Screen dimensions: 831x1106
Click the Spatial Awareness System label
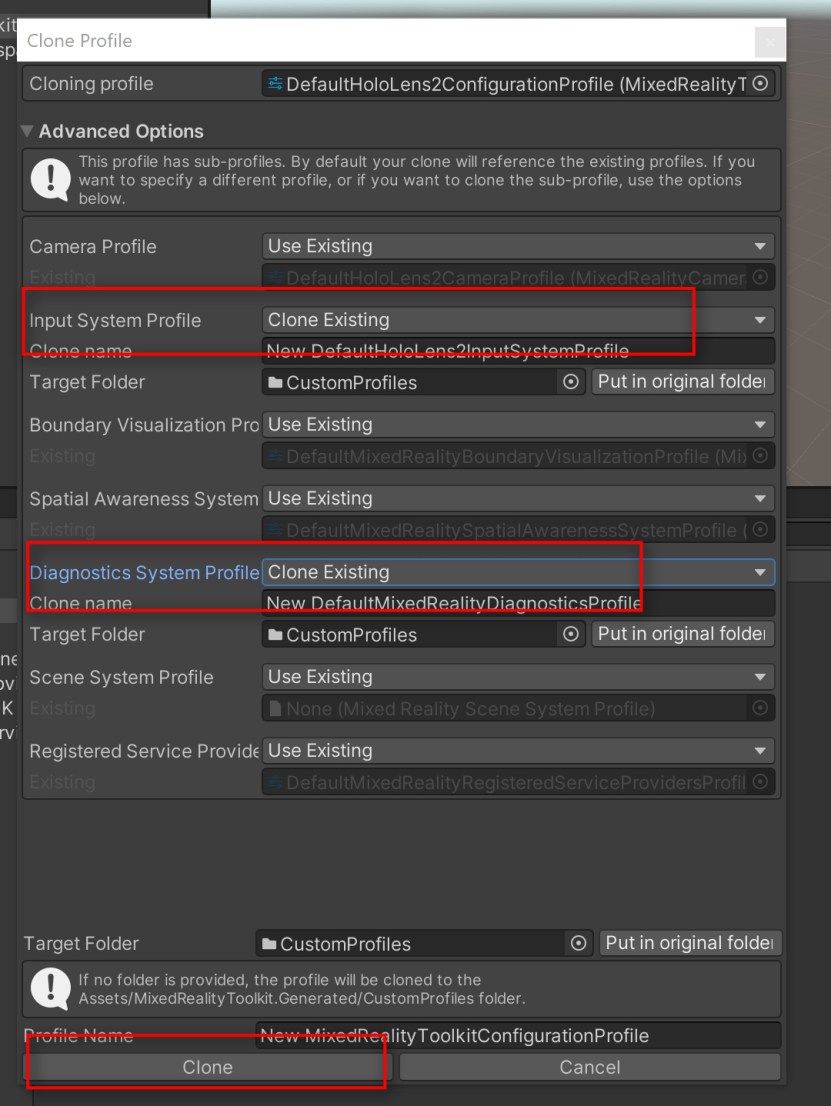(x=144, y=499)
